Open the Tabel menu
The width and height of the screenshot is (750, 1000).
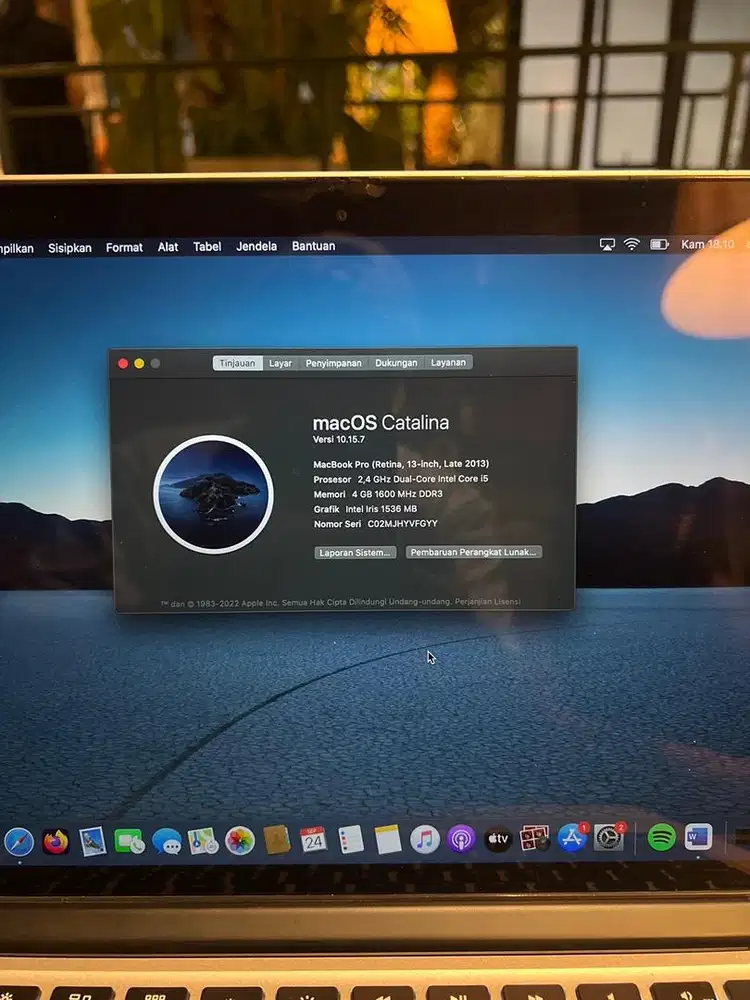(207, 247)
